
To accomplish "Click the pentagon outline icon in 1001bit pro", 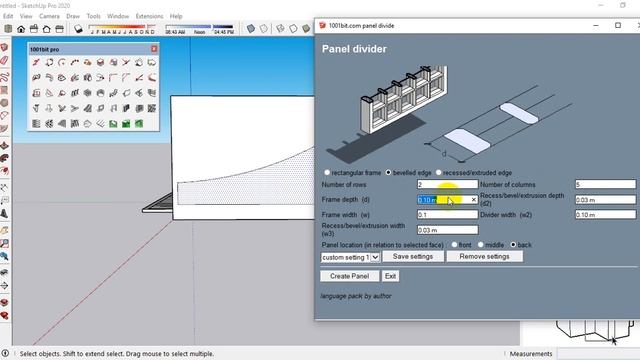I will [x=87, y=123].
